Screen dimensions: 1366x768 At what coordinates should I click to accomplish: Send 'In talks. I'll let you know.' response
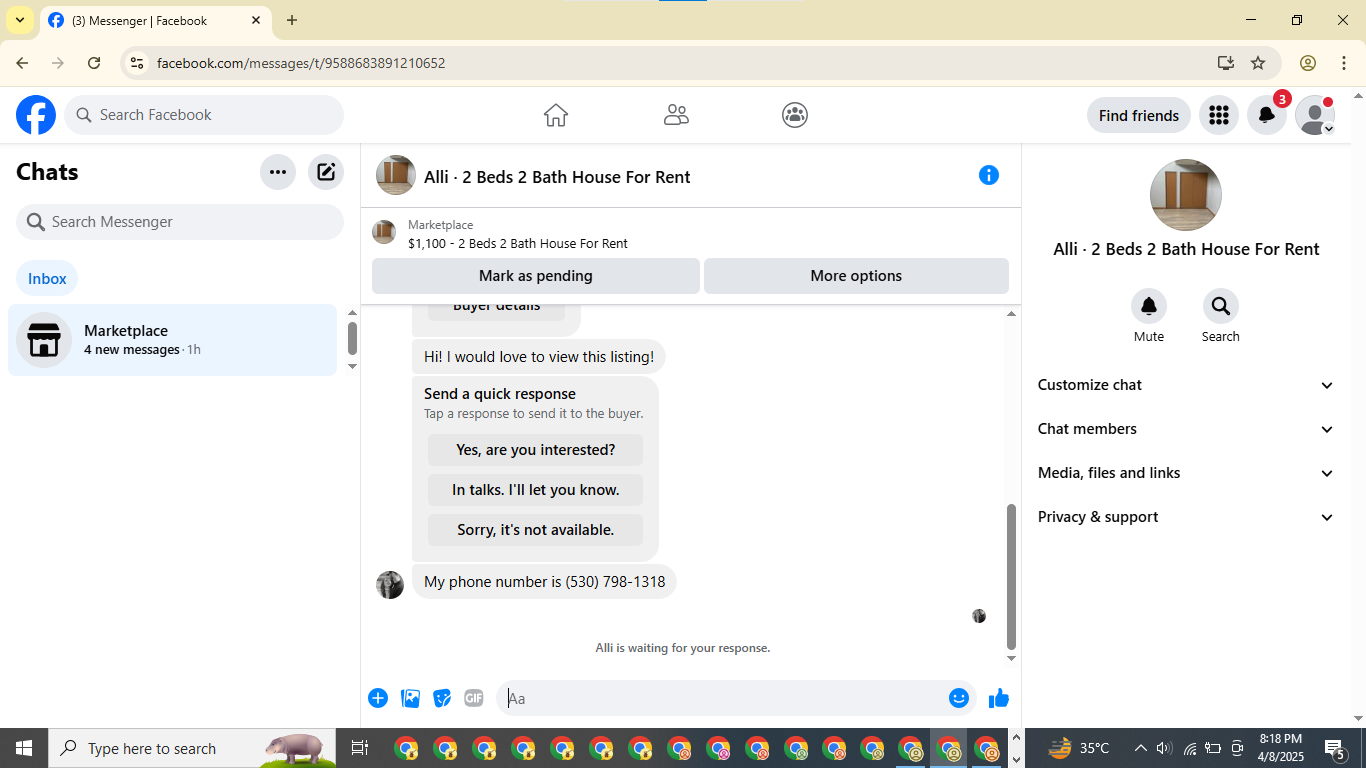coord(536,490)
